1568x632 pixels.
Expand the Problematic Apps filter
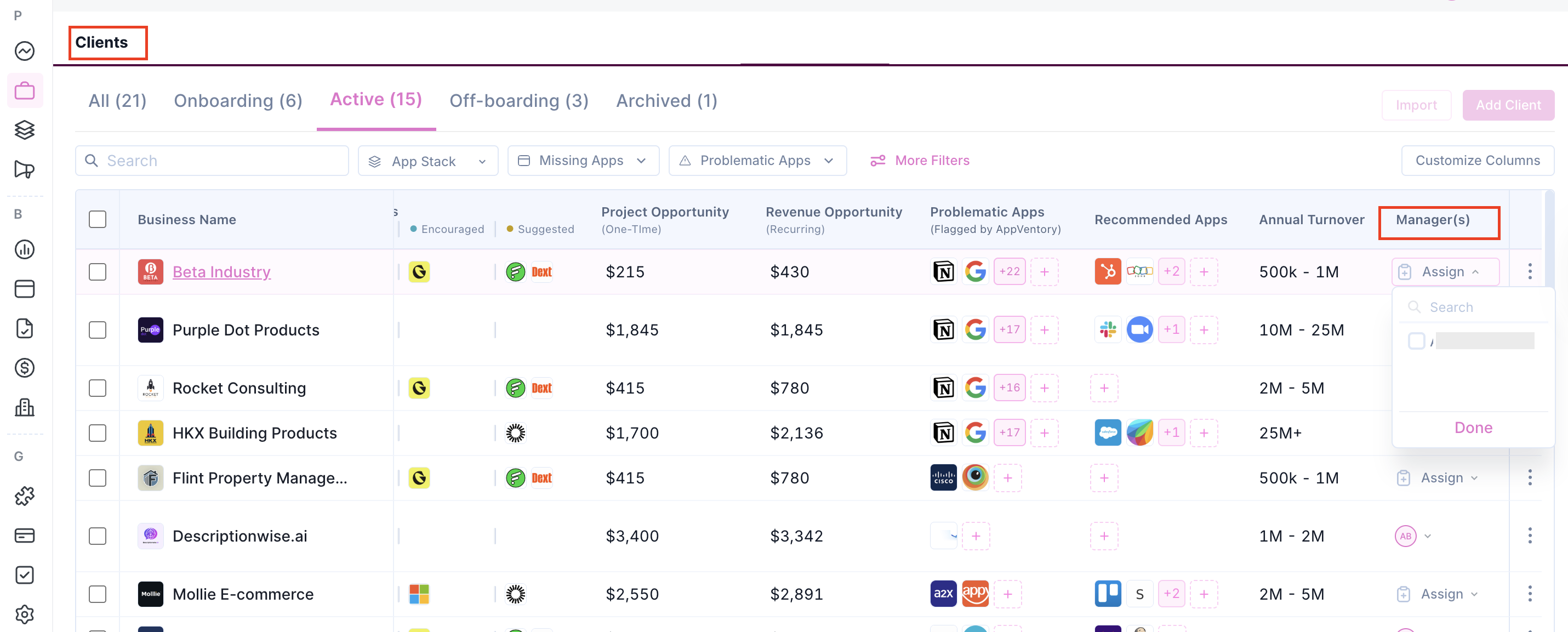[757, 161]
